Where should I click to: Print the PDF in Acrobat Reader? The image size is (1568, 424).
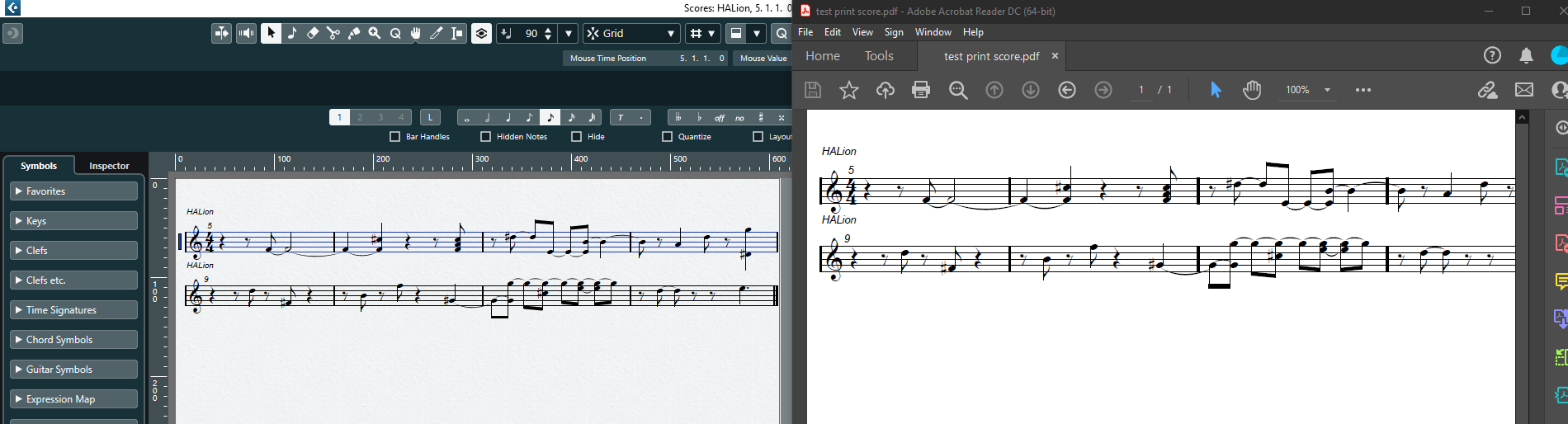[921, 90]
